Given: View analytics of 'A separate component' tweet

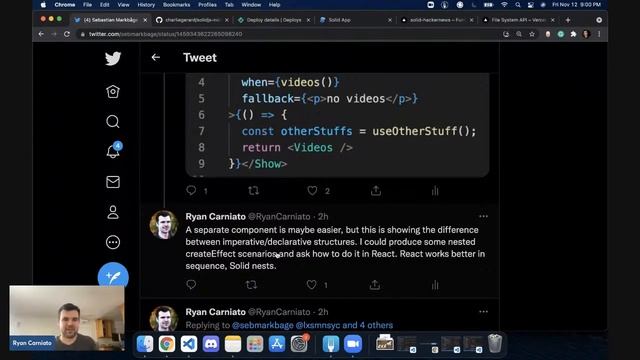Looking at the screenshot, I should (435, 284).
